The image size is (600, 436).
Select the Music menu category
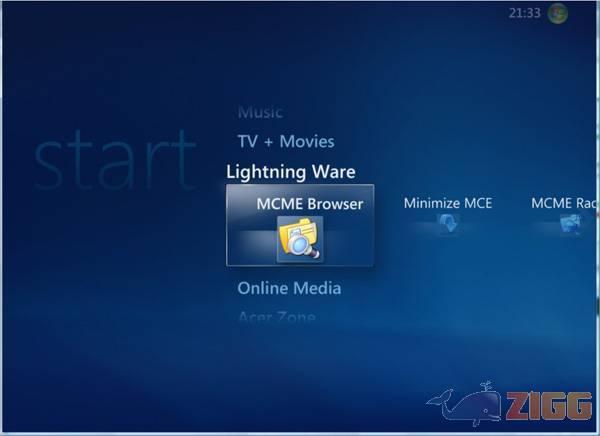(x=260, y=112)
